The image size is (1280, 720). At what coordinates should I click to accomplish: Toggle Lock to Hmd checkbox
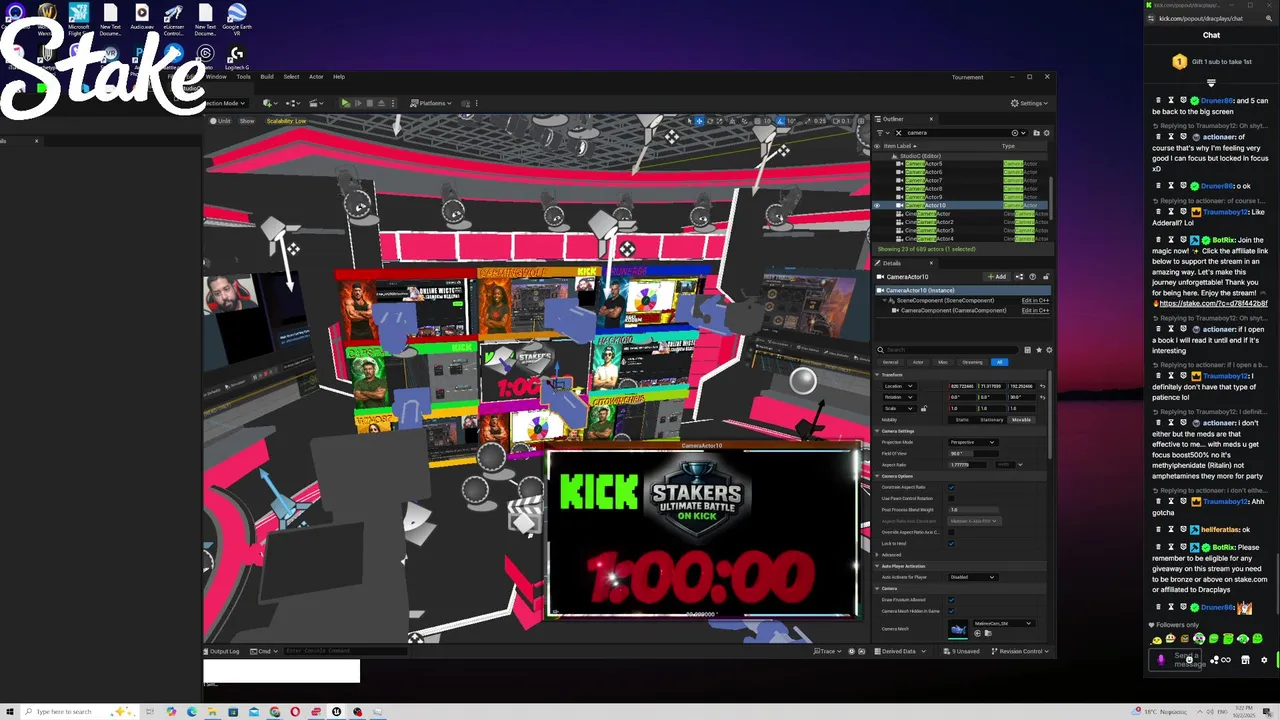[951, 543]
